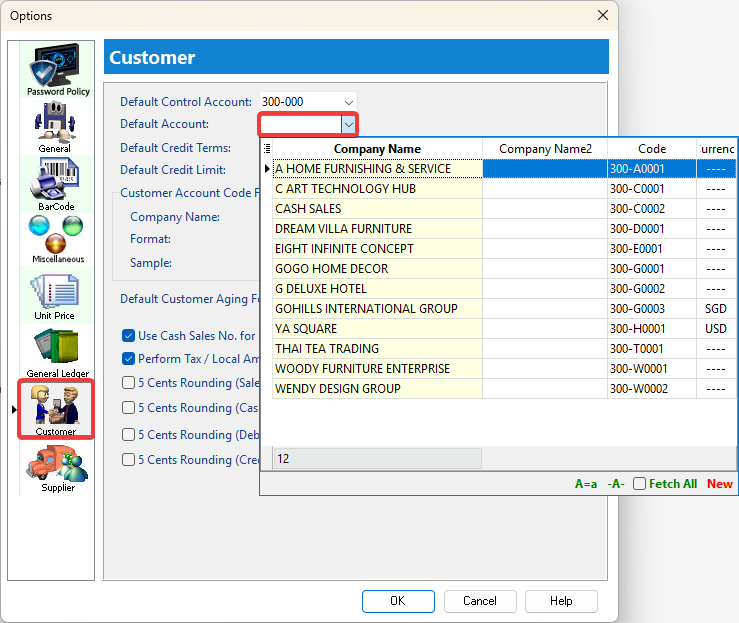
Task: Select the General options icon
Action: [56, 124]
